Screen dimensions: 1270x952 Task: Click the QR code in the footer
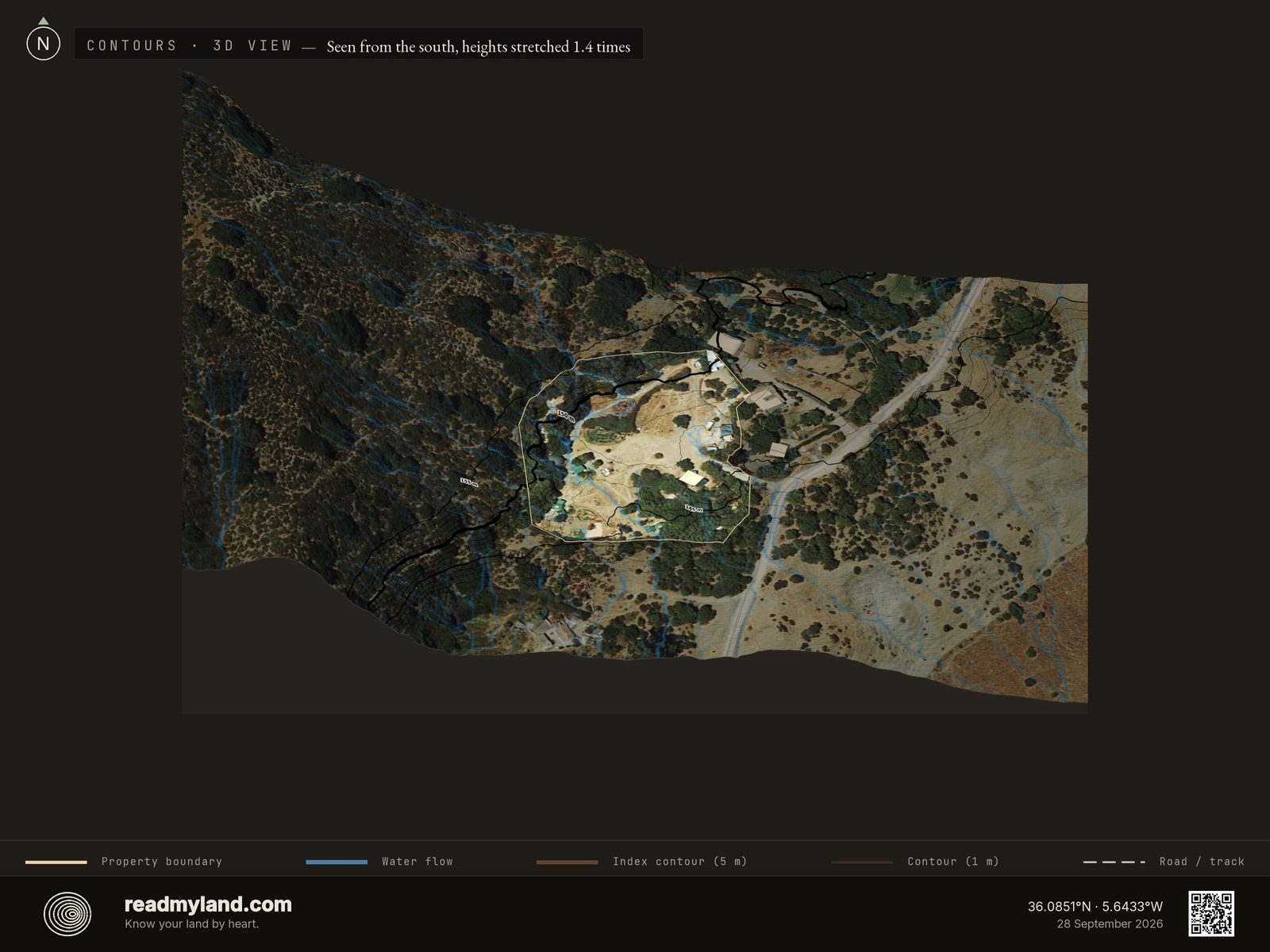[x=1211, y=914]
